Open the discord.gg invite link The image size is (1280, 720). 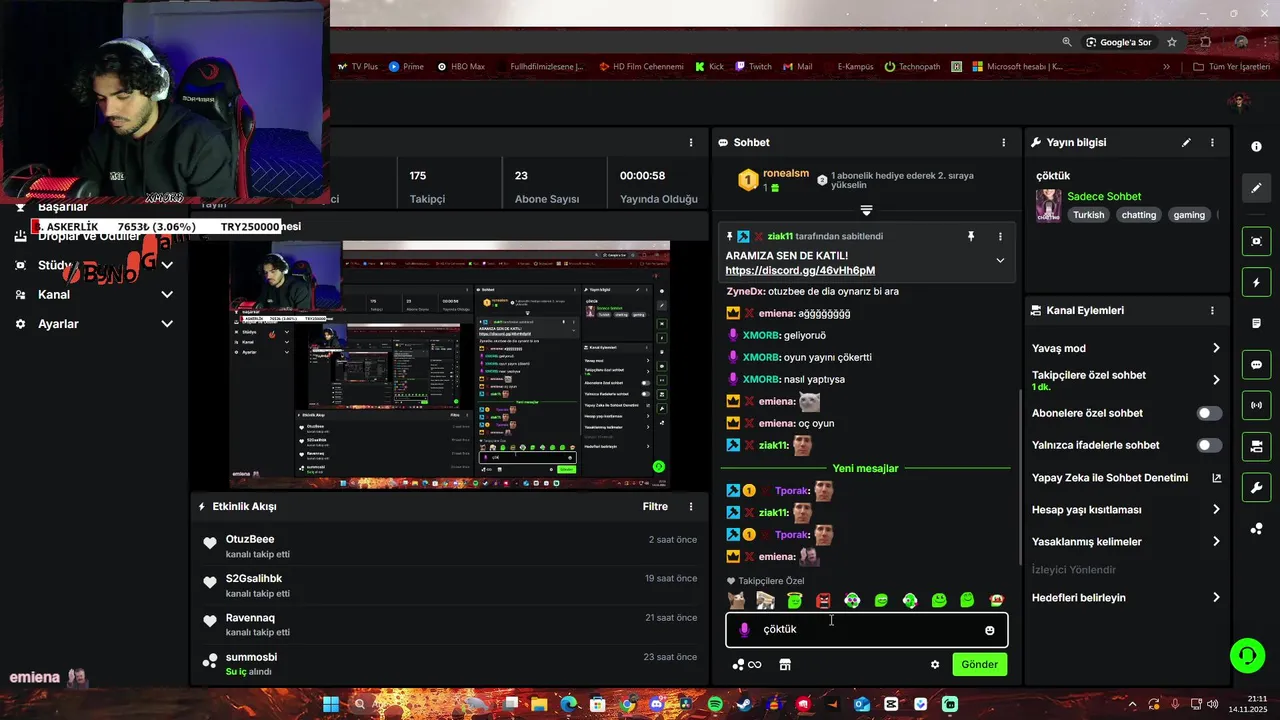tap(800, 271)
